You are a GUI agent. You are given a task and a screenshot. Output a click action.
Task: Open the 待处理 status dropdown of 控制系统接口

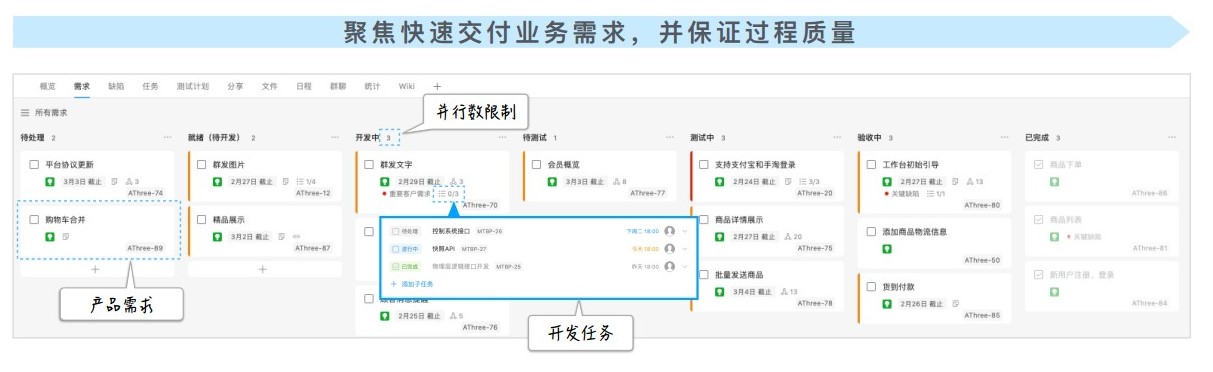coord(406,231)
